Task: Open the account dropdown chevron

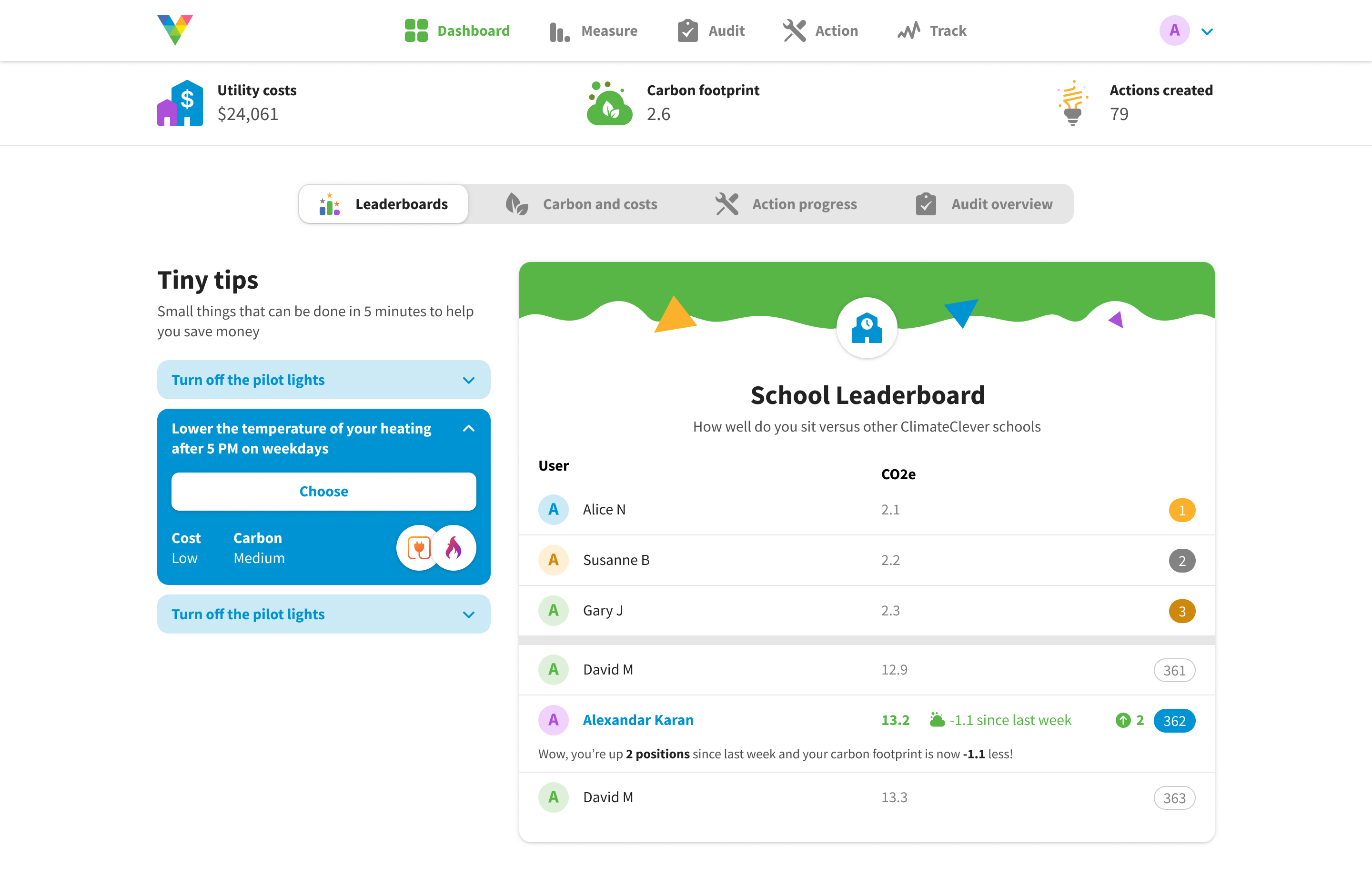Action: click(1207, 32)
